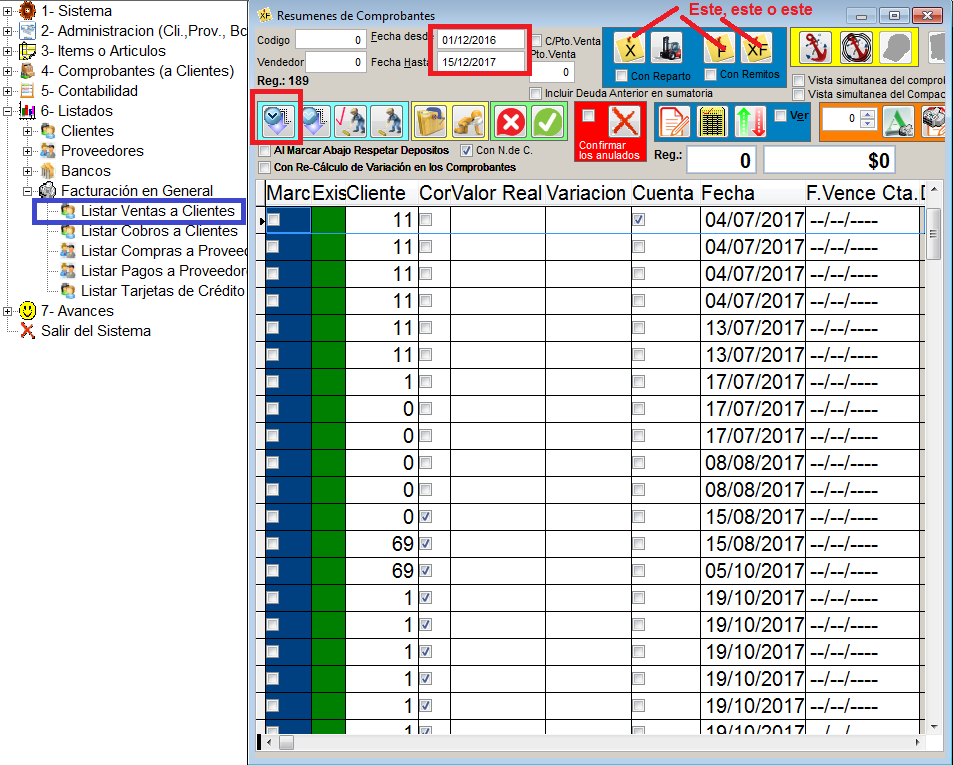Screen dimensions: 953x765
Task: Click the Fecha Hasta date field
Action: click(x=480, y=62)
